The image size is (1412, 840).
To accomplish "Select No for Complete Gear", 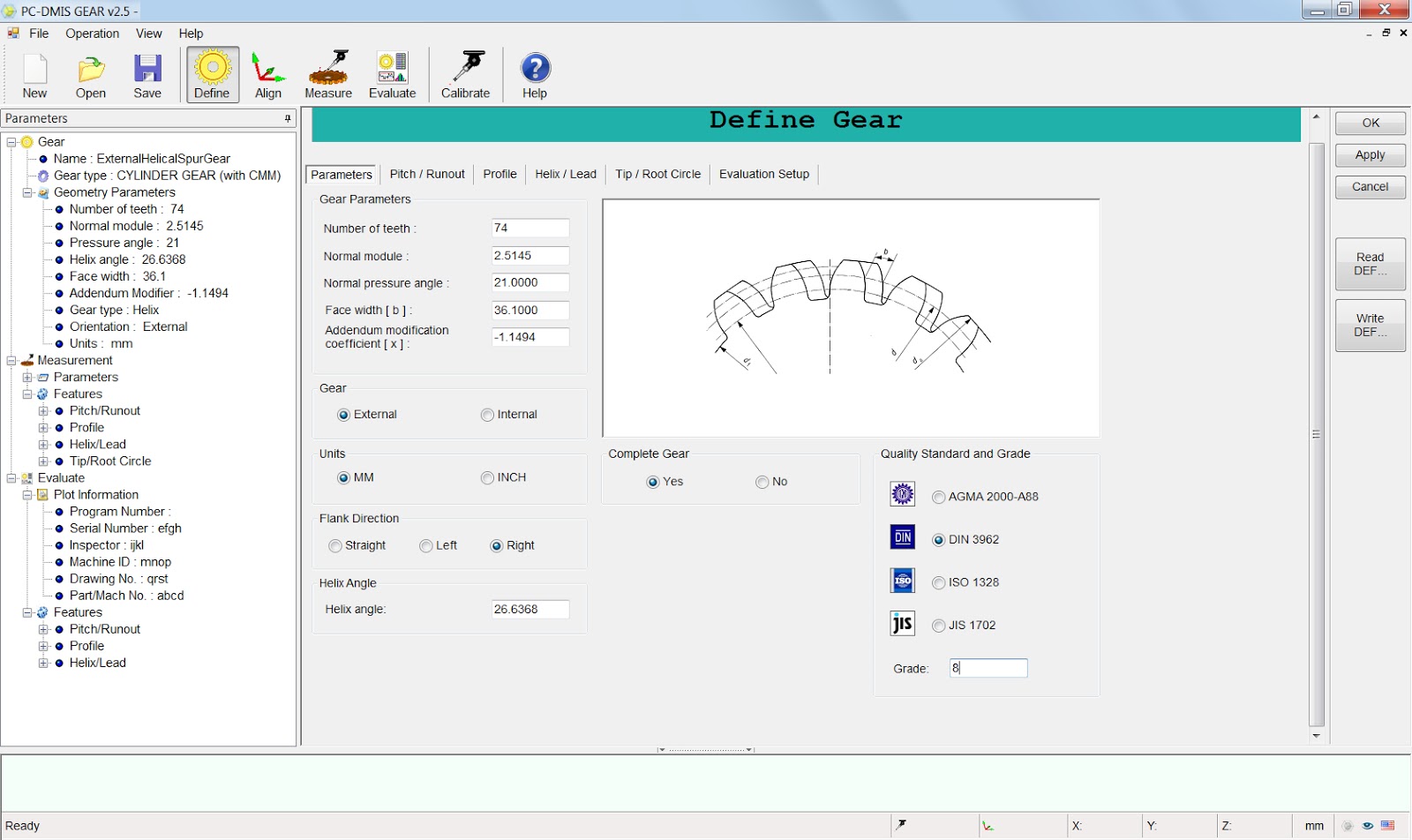I will click(x=762, y=482).
